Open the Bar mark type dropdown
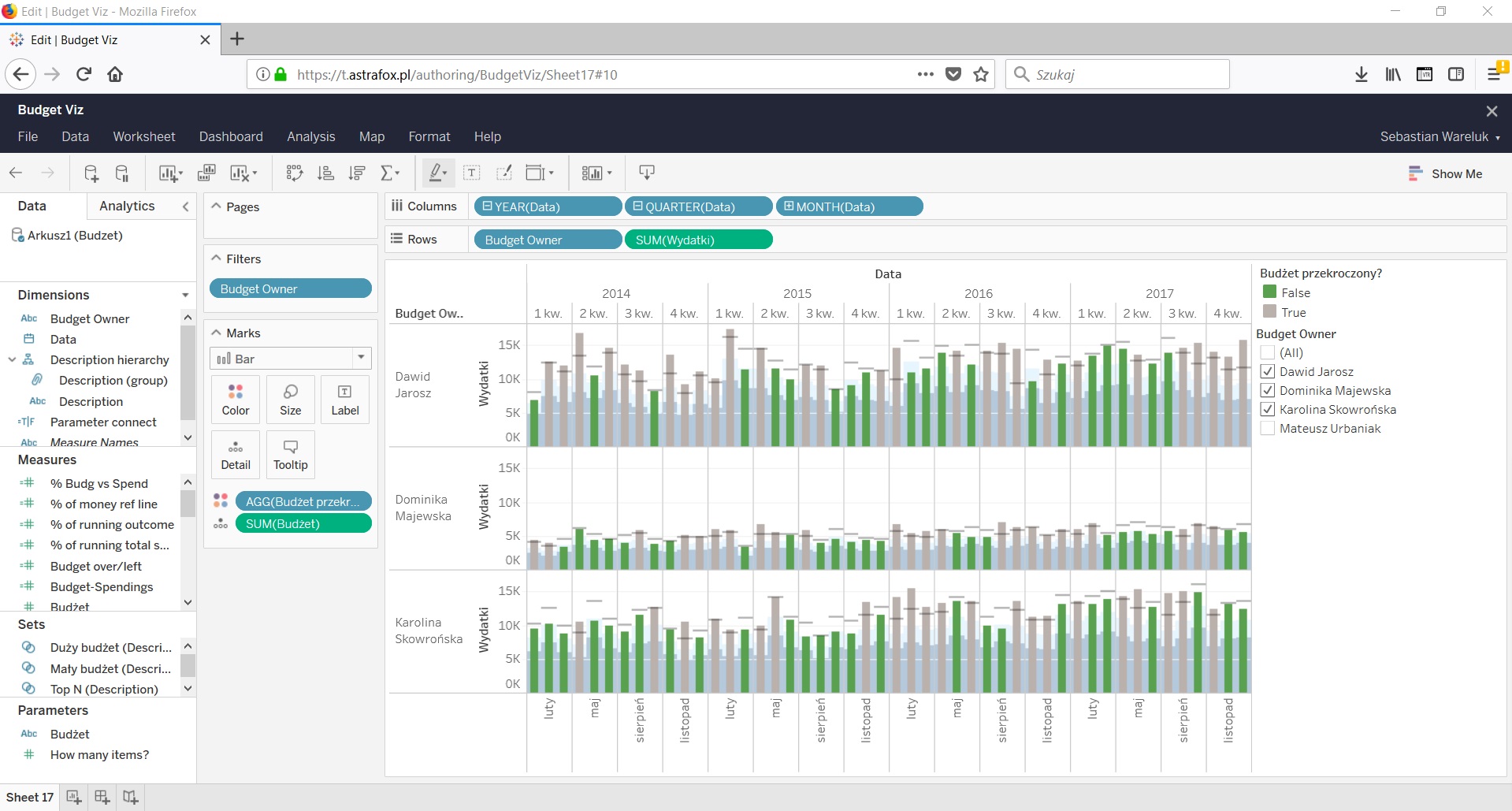The width and height of the screenshot is (1512, 811). click(361, 359)
